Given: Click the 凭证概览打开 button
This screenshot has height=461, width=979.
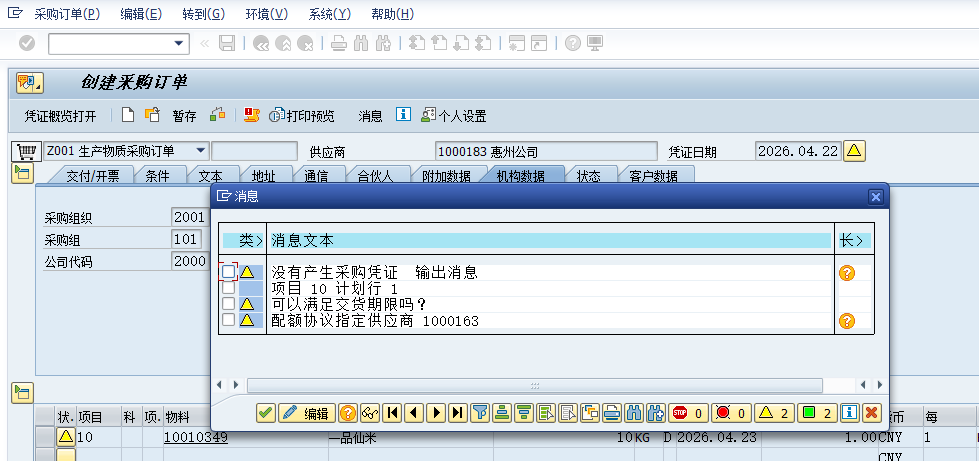Looking at the screenshot, I should point(60,116).
